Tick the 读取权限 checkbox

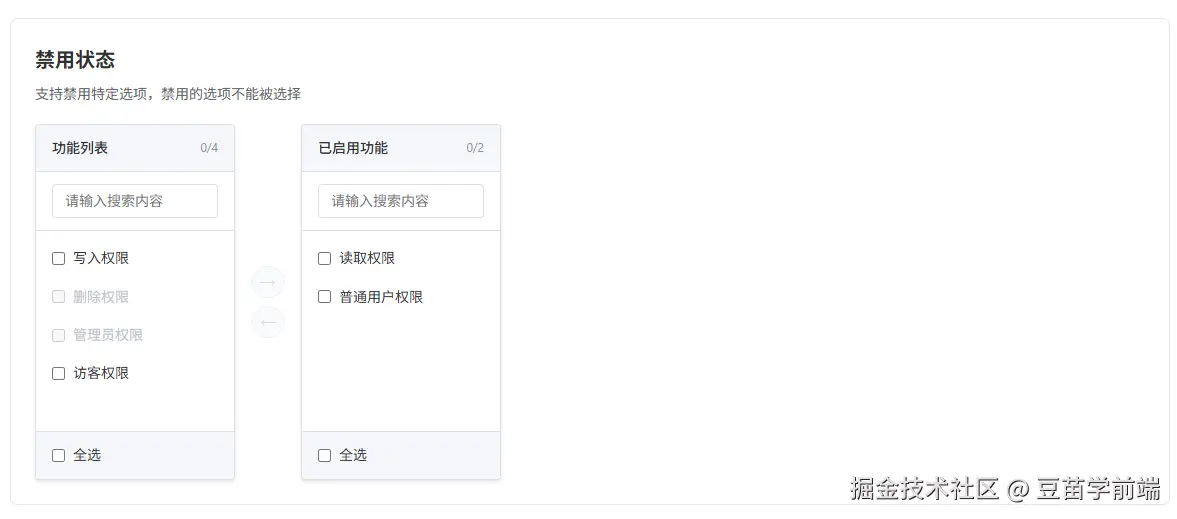[x=324, y=258]
